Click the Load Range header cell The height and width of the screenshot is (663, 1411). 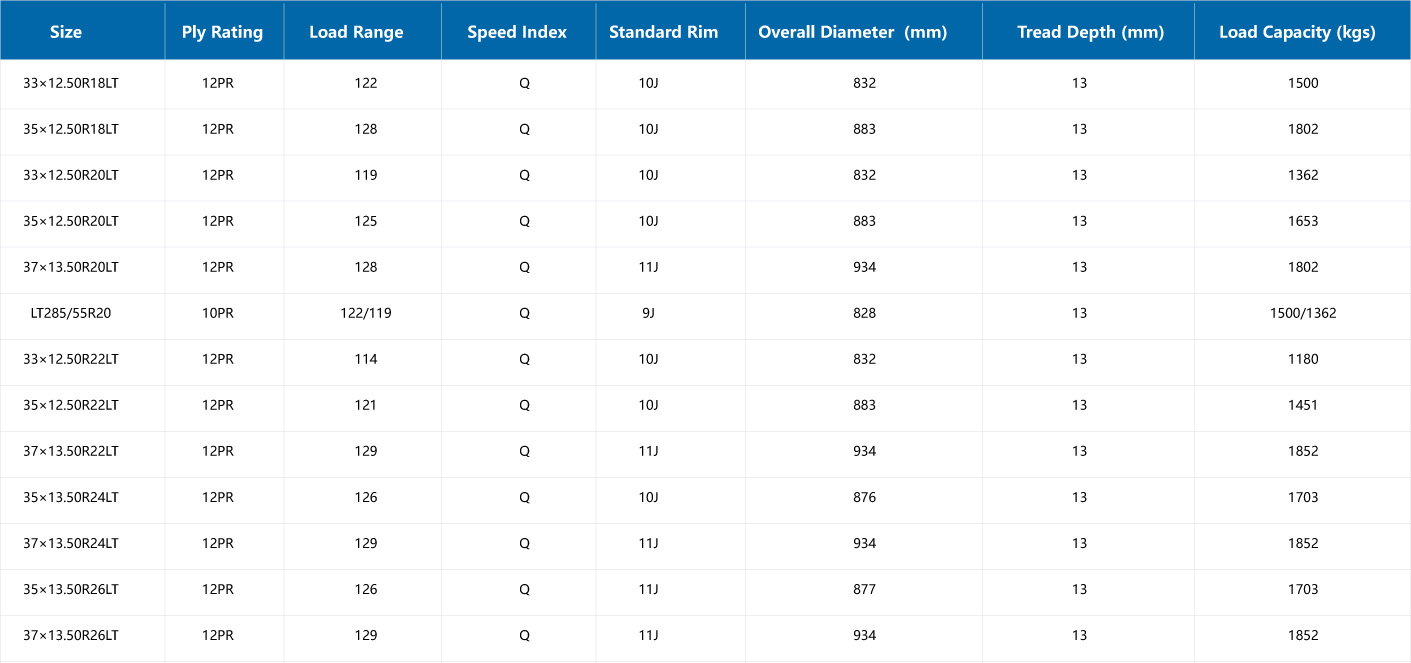[356, 32]
